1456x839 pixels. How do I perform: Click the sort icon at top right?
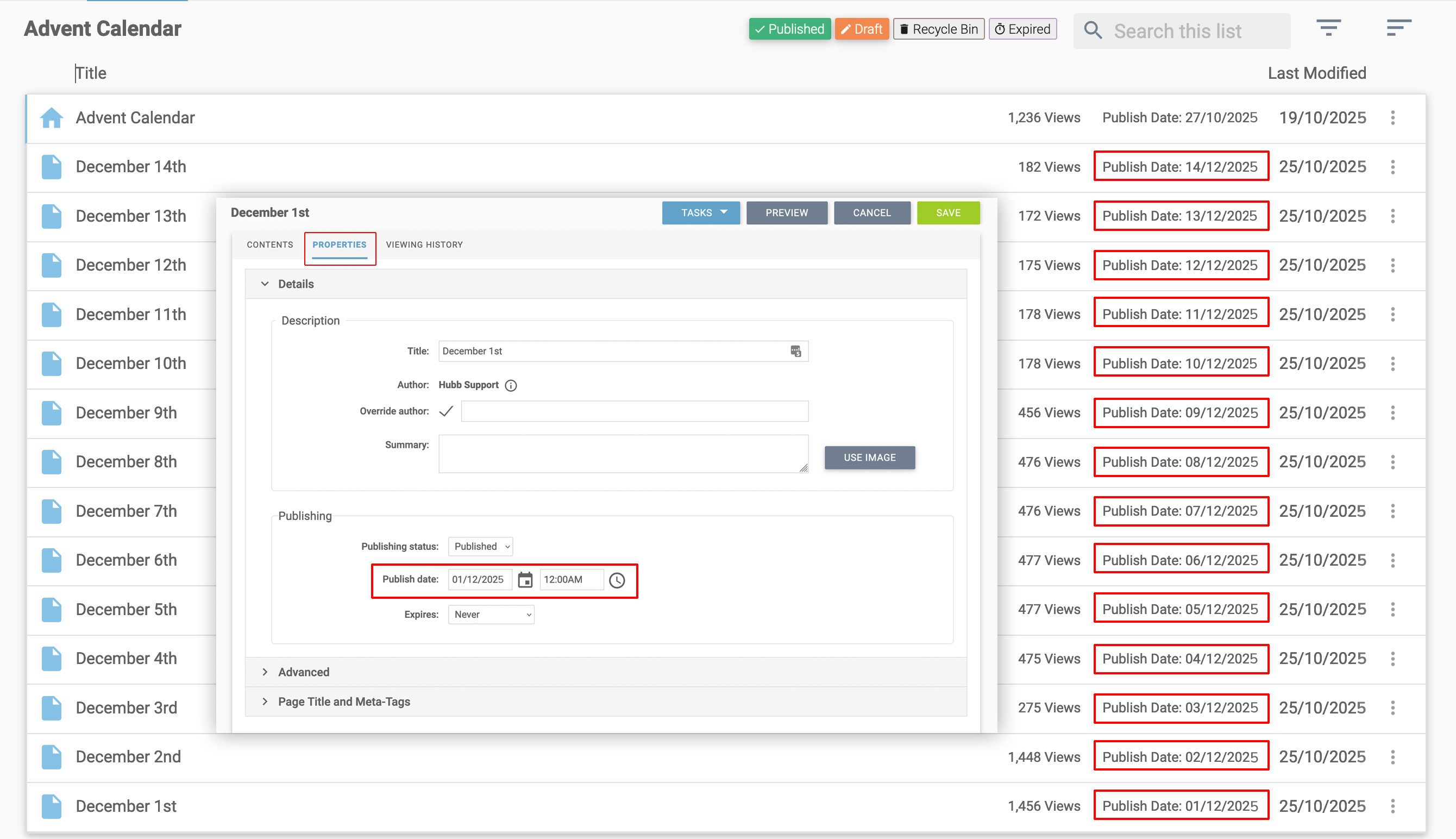(1398, 28)
